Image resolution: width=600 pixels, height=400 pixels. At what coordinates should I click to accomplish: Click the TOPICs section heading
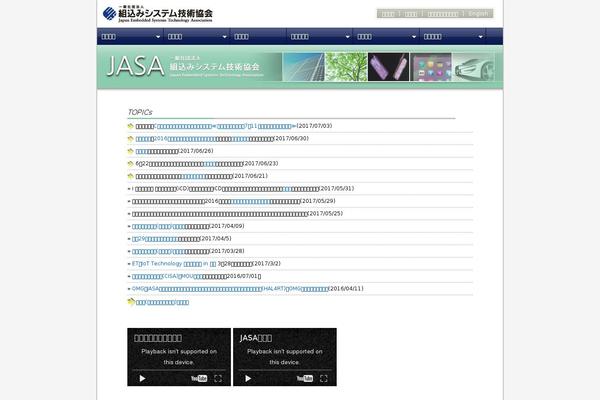pyautogui.click(x=140, y=112)
